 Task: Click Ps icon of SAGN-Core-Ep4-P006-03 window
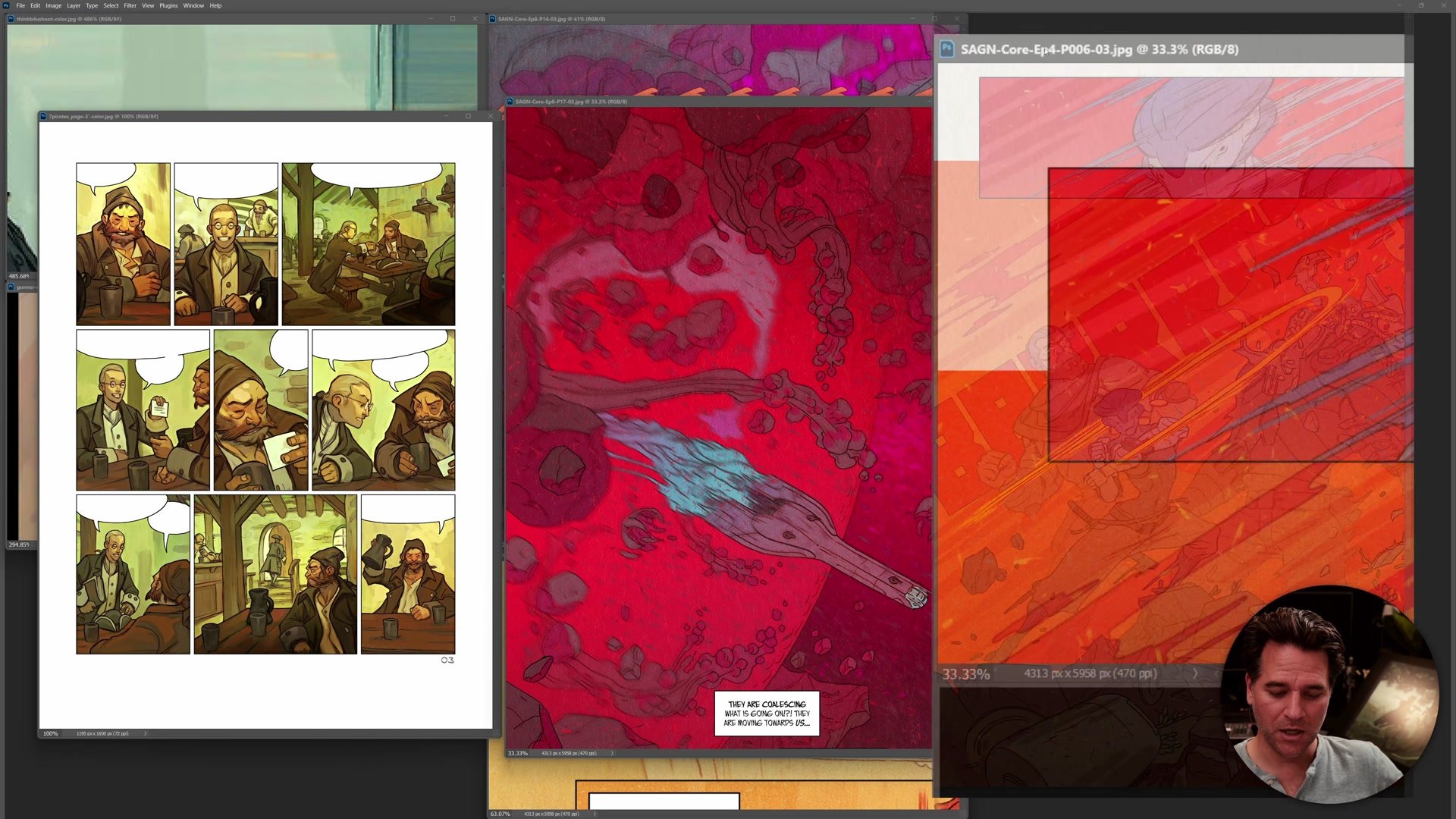click(x=947, y=49)
